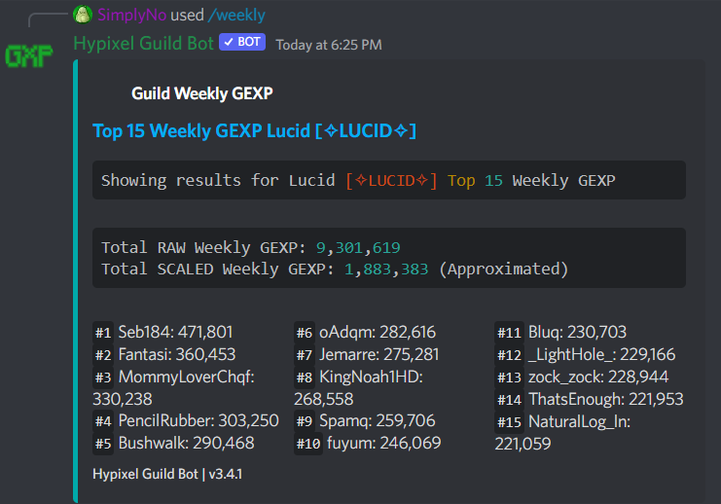Open the Hypixel Guild Bot name
The width and height of the screenshot is (721, 504).
[143, 43]
